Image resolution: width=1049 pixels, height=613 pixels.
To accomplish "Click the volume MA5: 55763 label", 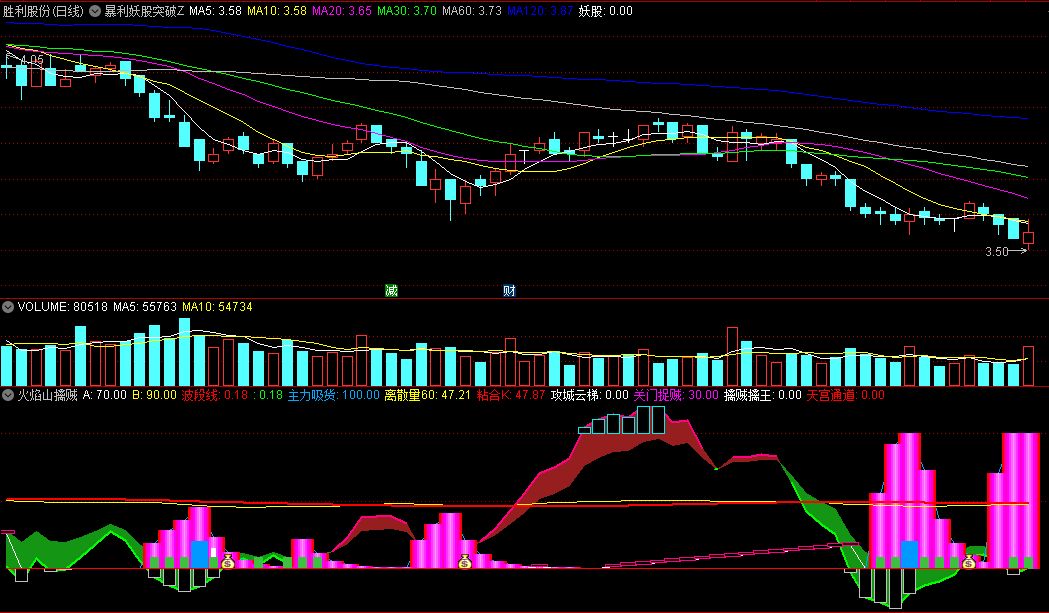I will [x=145, y=307].
